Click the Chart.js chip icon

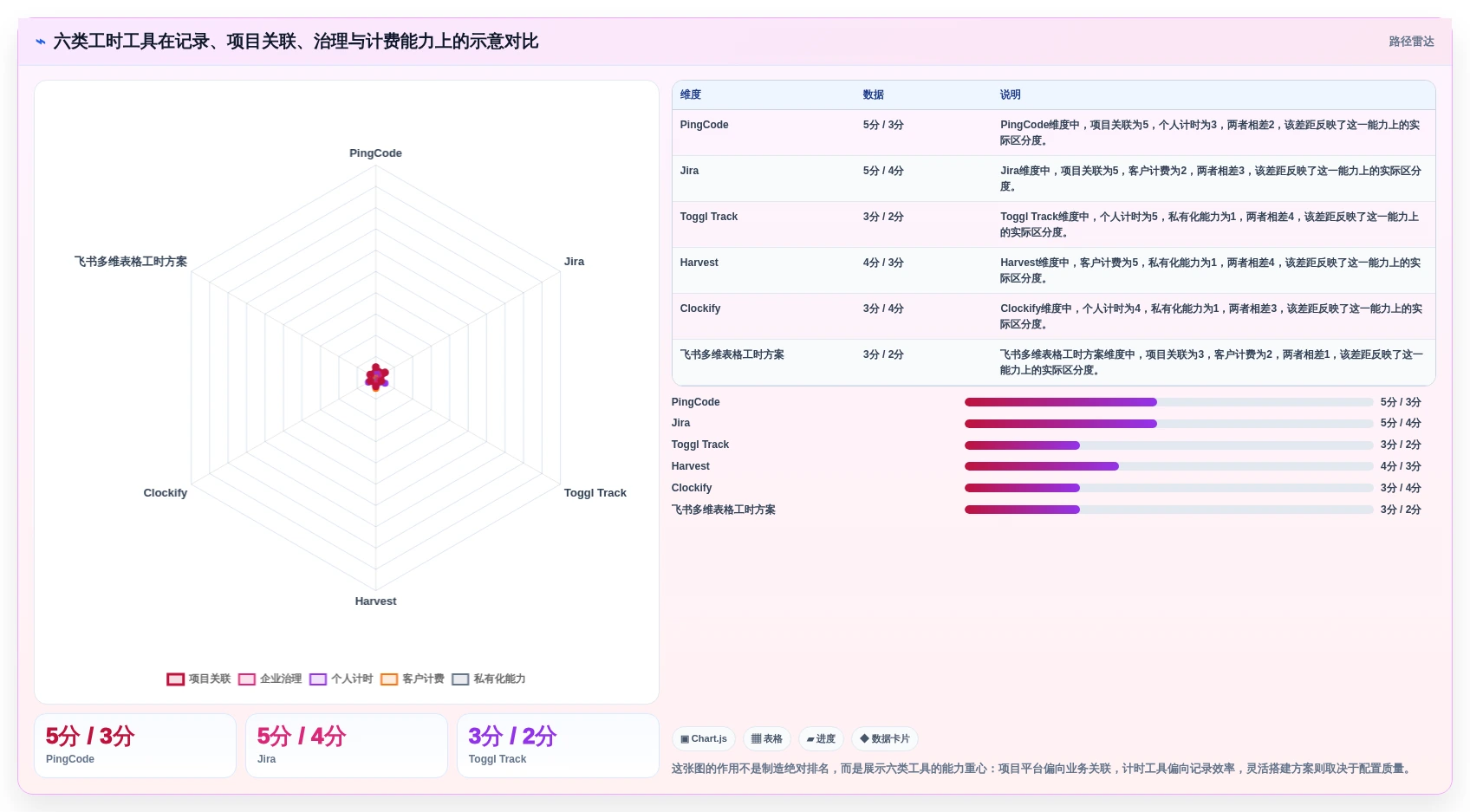tap(685, 739)
